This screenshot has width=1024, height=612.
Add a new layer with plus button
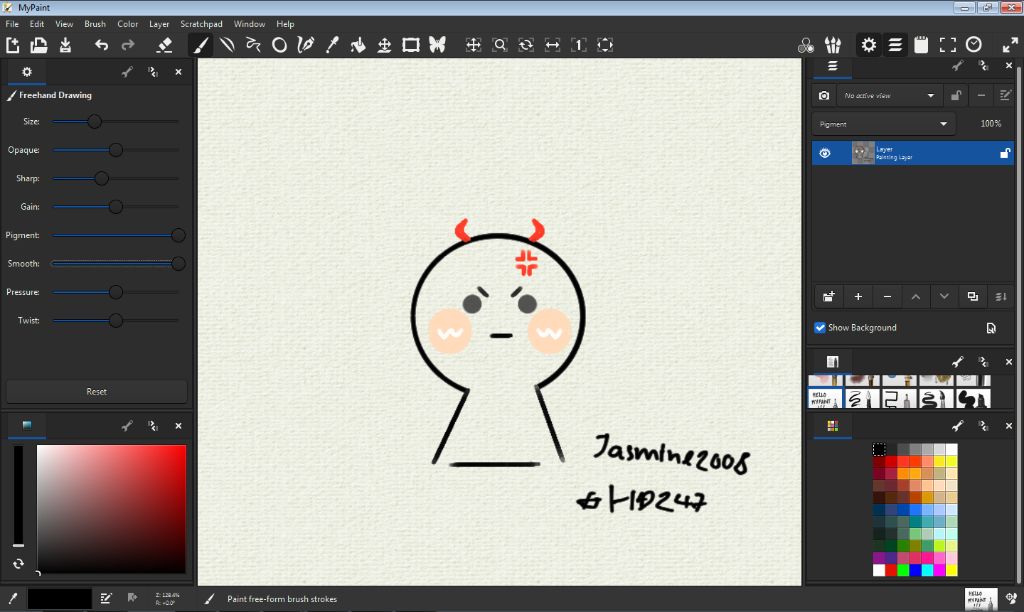(858, 297)
